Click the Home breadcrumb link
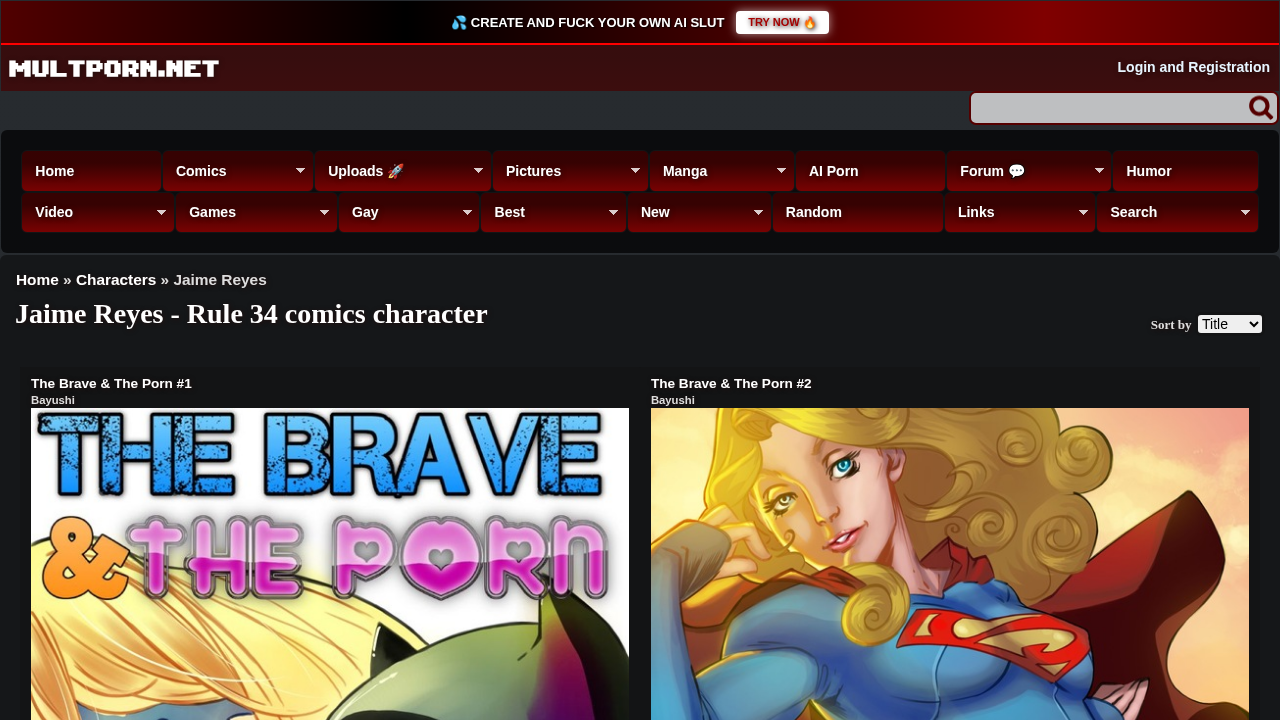The width and height of the screenshot is (1280, 720). pyautogui.click(x=37, y=280)
